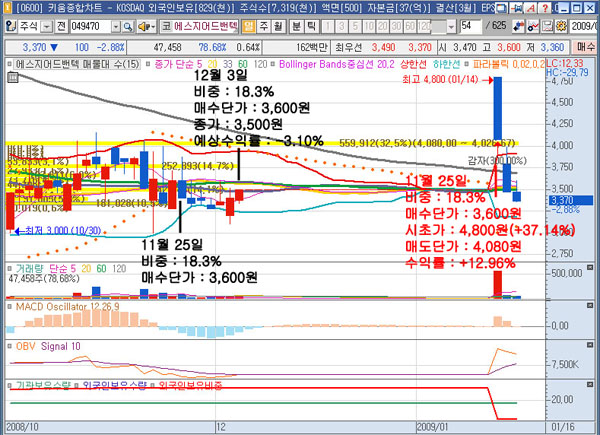600x435 pixels.
Task: Click corner button of OBV panel
Action: [x=590, y=345]
